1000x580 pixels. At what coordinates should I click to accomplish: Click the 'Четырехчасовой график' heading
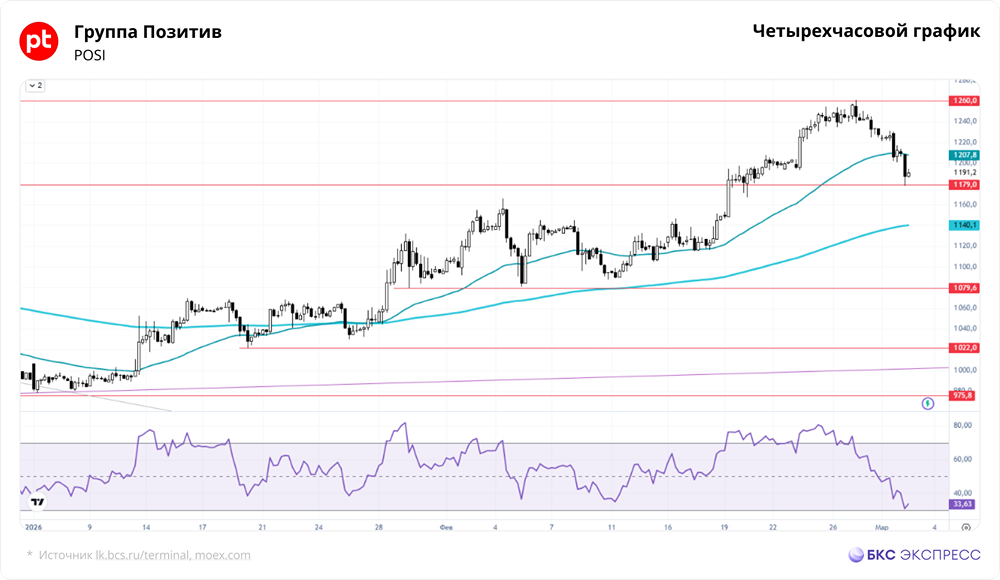click(x=866, y=31)
